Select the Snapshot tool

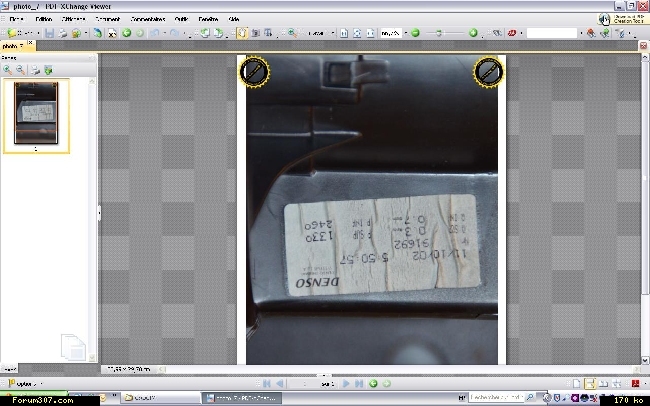pos(255,33)
